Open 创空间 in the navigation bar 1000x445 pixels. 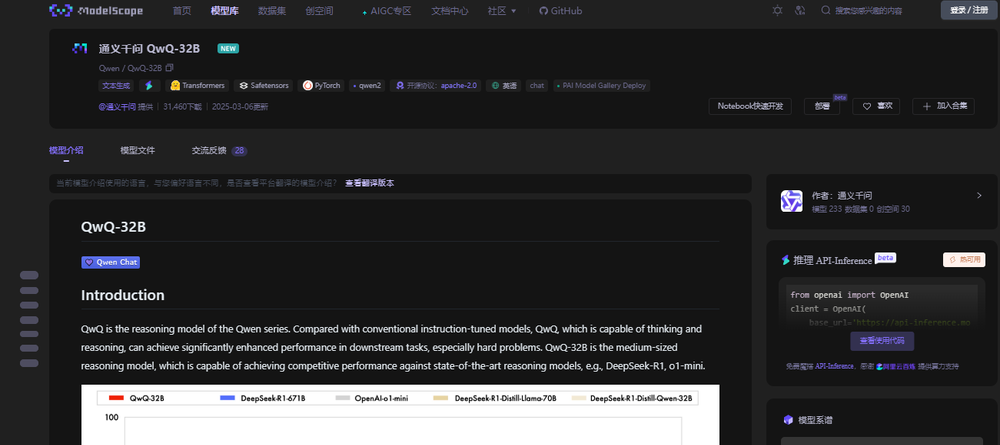point(319,11)
